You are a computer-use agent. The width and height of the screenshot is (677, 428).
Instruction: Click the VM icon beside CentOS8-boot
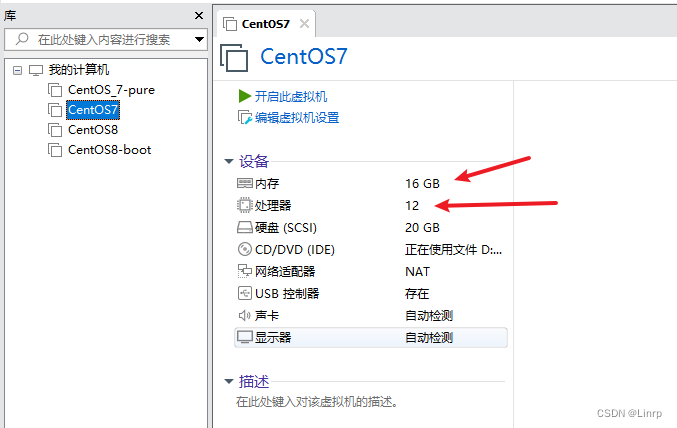[x=55, y=150]
